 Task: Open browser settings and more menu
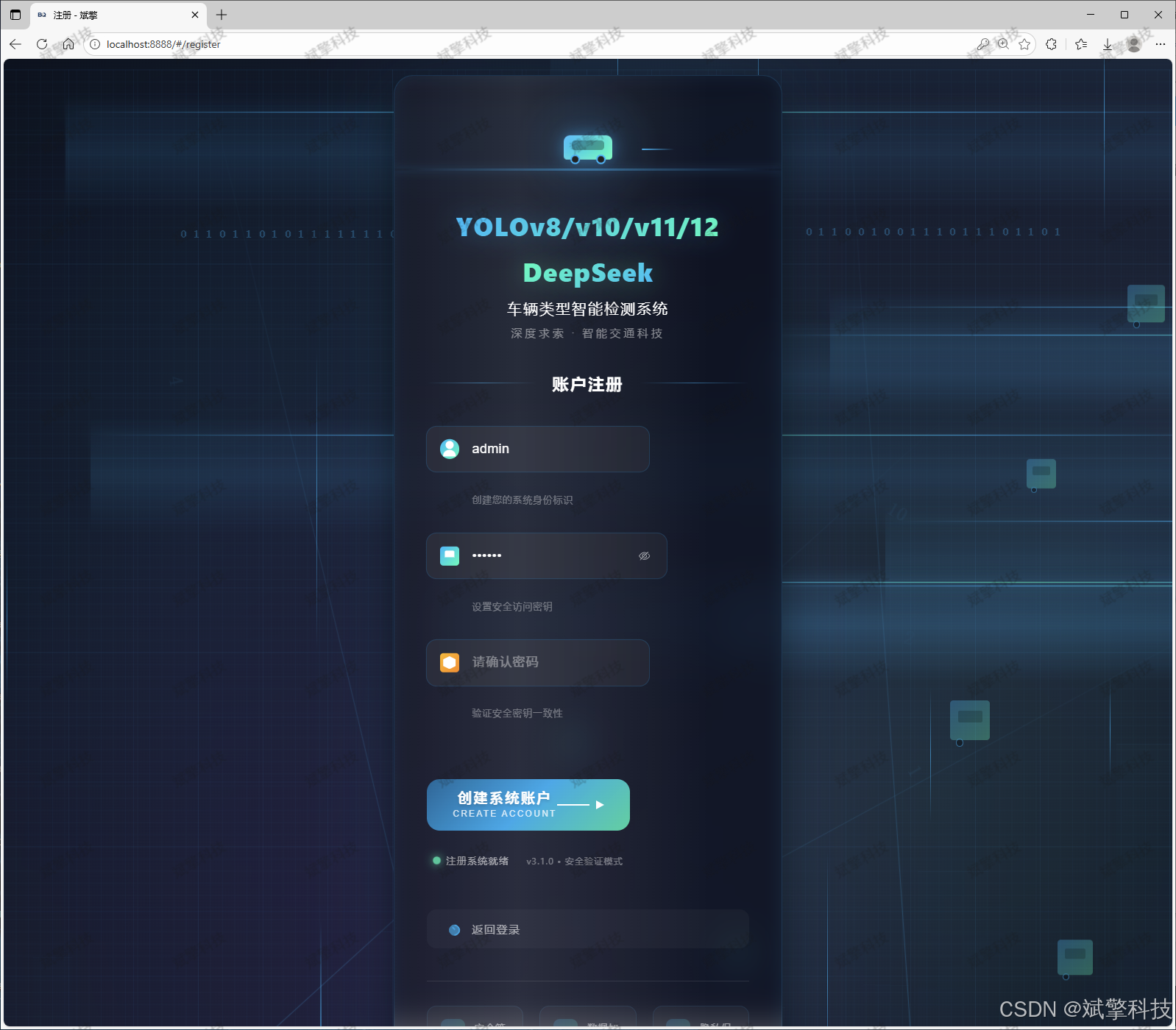tap(1161, 44)
